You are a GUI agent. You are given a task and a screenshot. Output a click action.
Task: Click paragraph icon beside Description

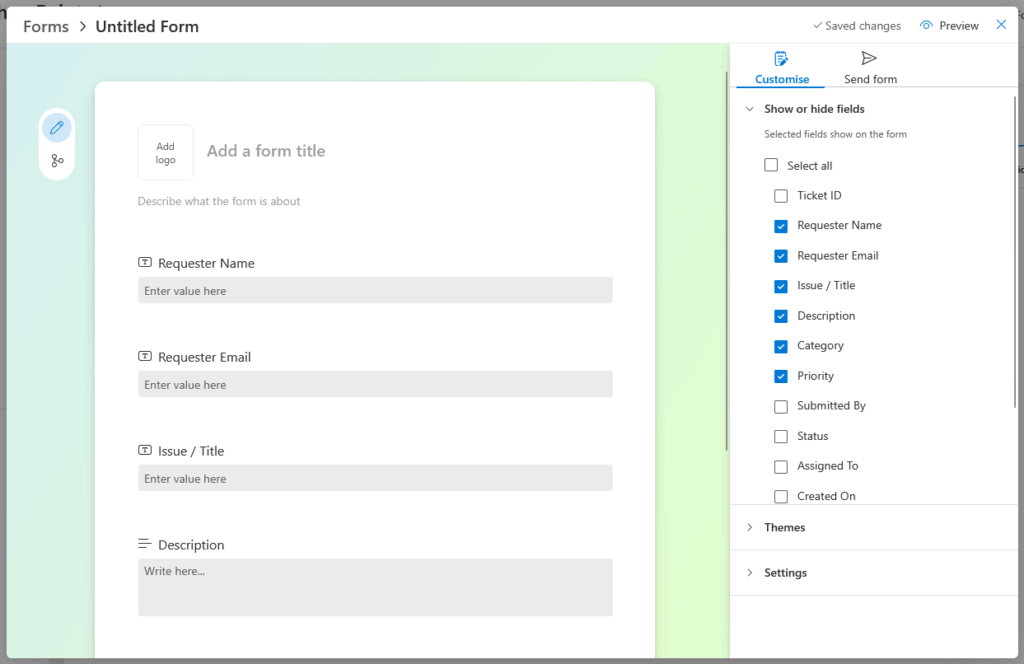click(145, 544)
